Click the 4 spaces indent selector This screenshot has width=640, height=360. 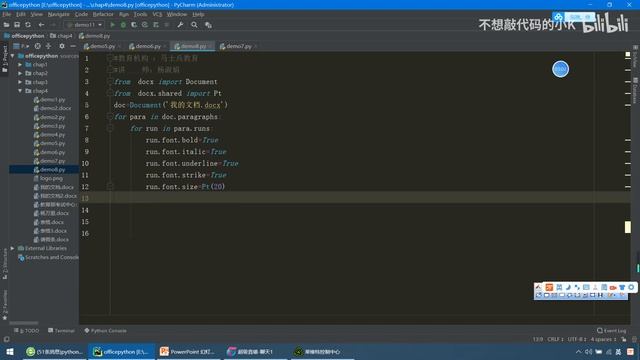click(604, 340)
